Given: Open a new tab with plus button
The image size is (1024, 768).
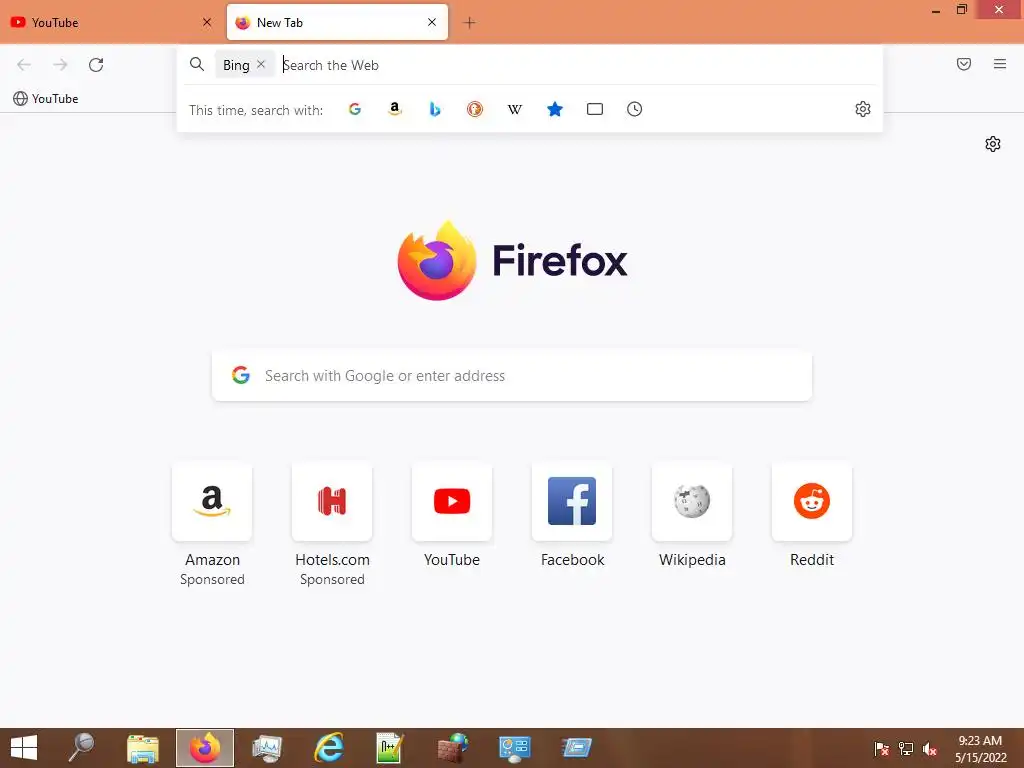Looking at the screenshot, I should (469, 23).
